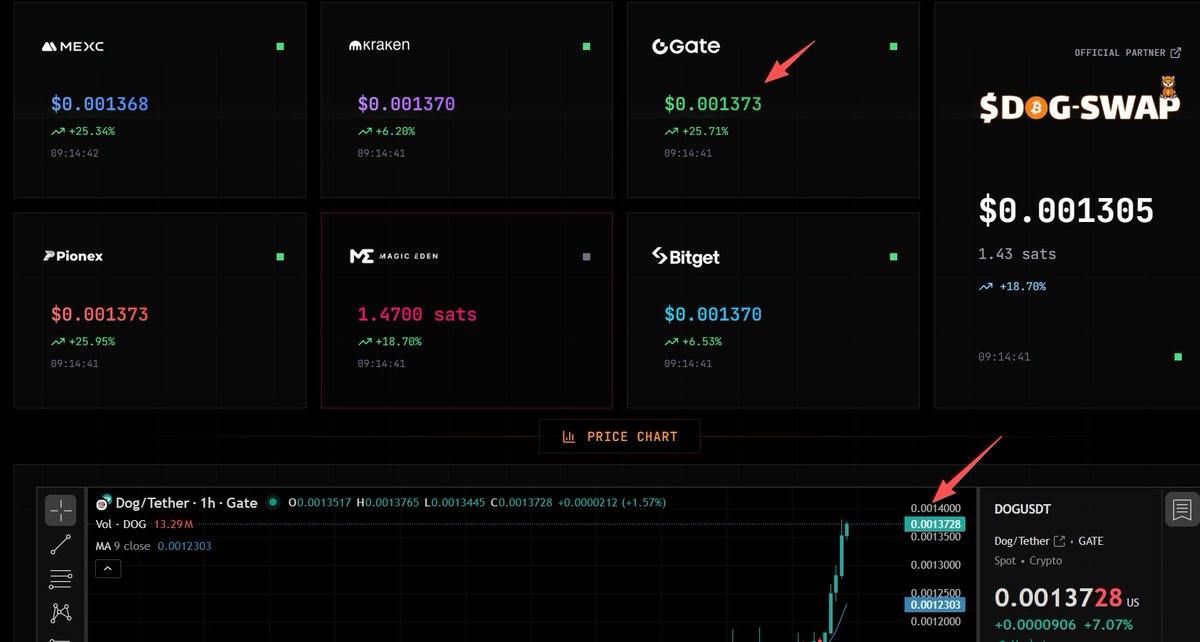This screenshot has height=642, width=1200.
Task: Click the Bitget exchange logo
Action: click(685, 257)
